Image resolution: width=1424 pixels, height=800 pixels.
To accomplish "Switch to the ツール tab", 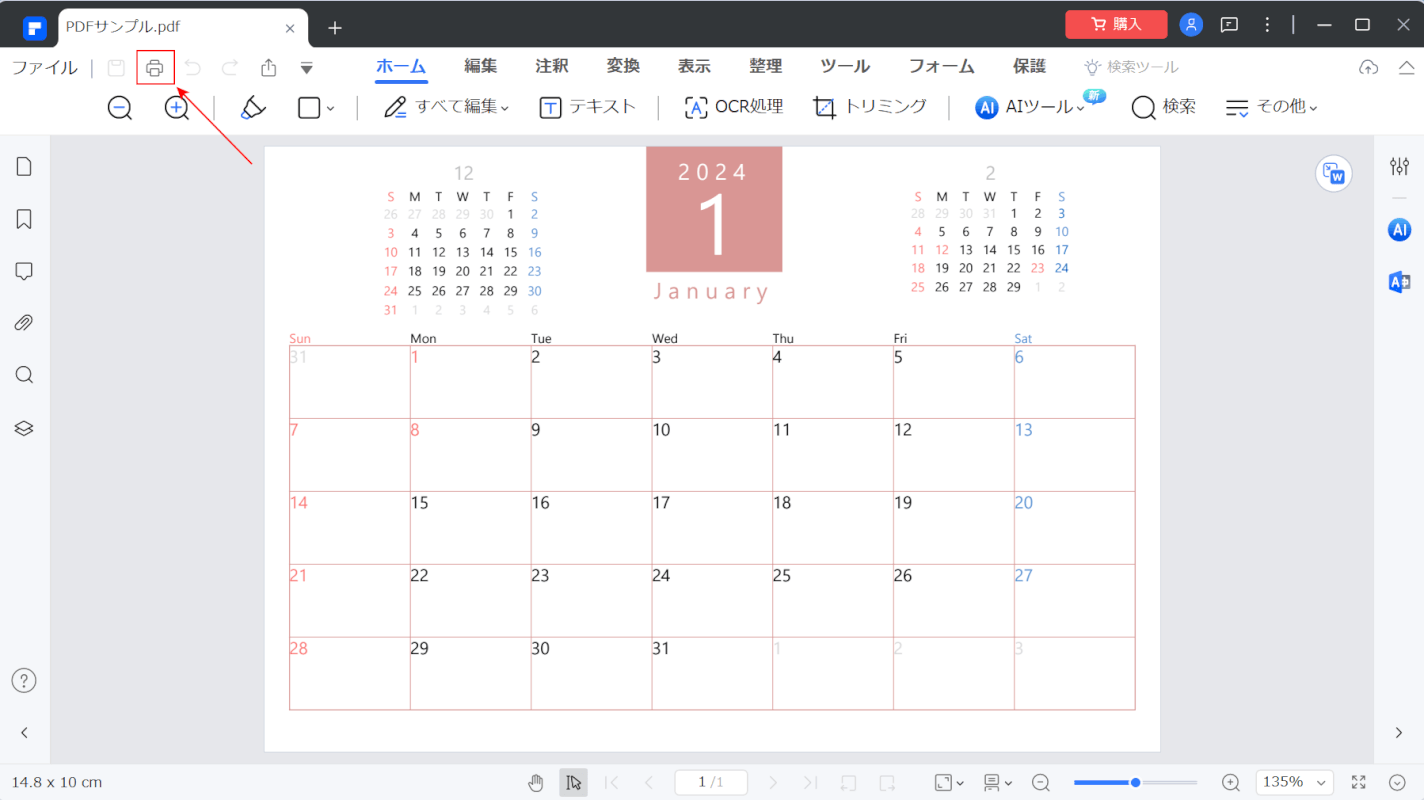I will [845, 67].
